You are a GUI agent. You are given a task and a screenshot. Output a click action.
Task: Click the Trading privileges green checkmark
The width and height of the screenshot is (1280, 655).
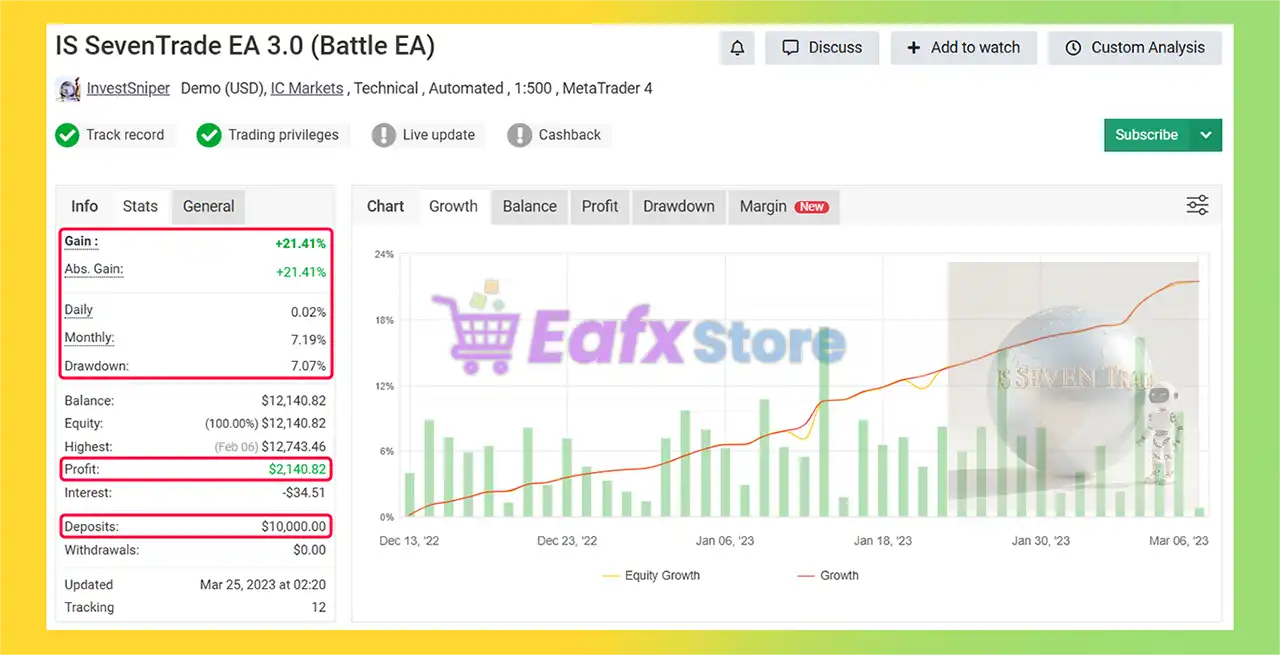click(209, 135)
